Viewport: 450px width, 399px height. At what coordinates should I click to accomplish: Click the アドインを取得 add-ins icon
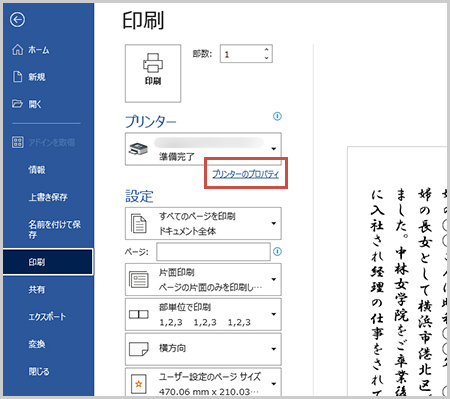[x=18, y=142]
